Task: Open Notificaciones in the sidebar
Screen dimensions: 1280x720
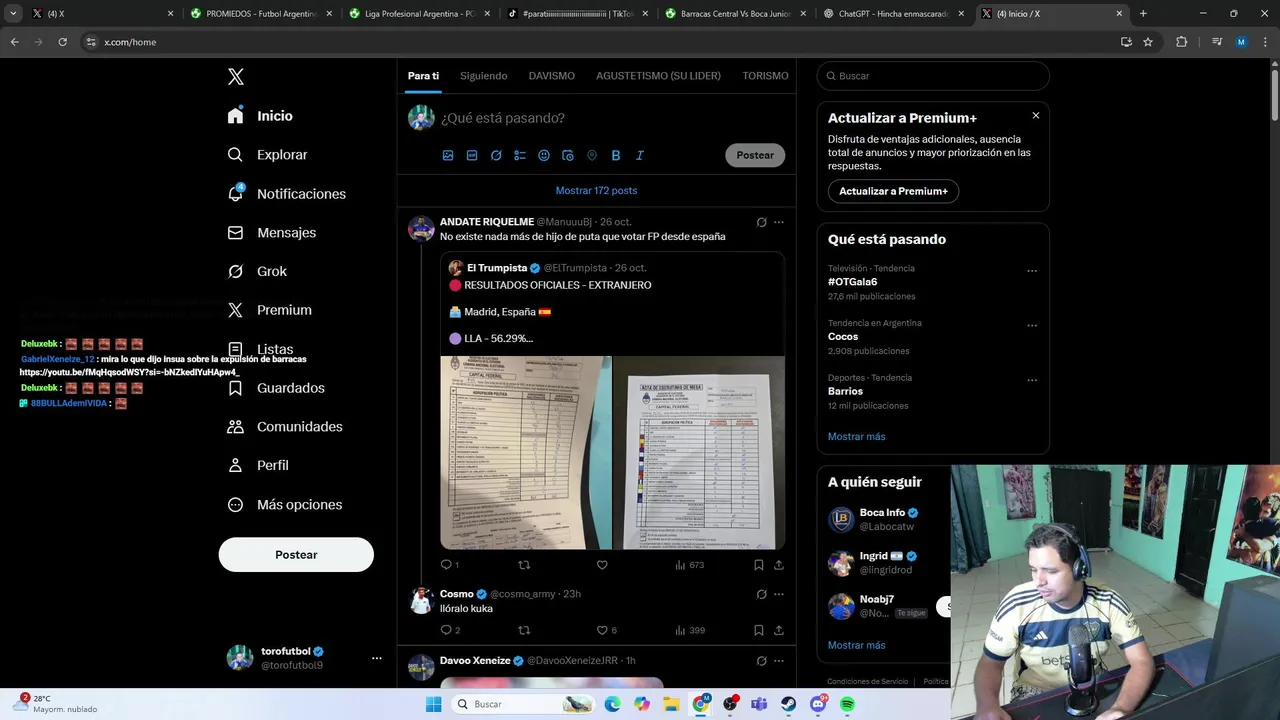Action: click(286, 194)
